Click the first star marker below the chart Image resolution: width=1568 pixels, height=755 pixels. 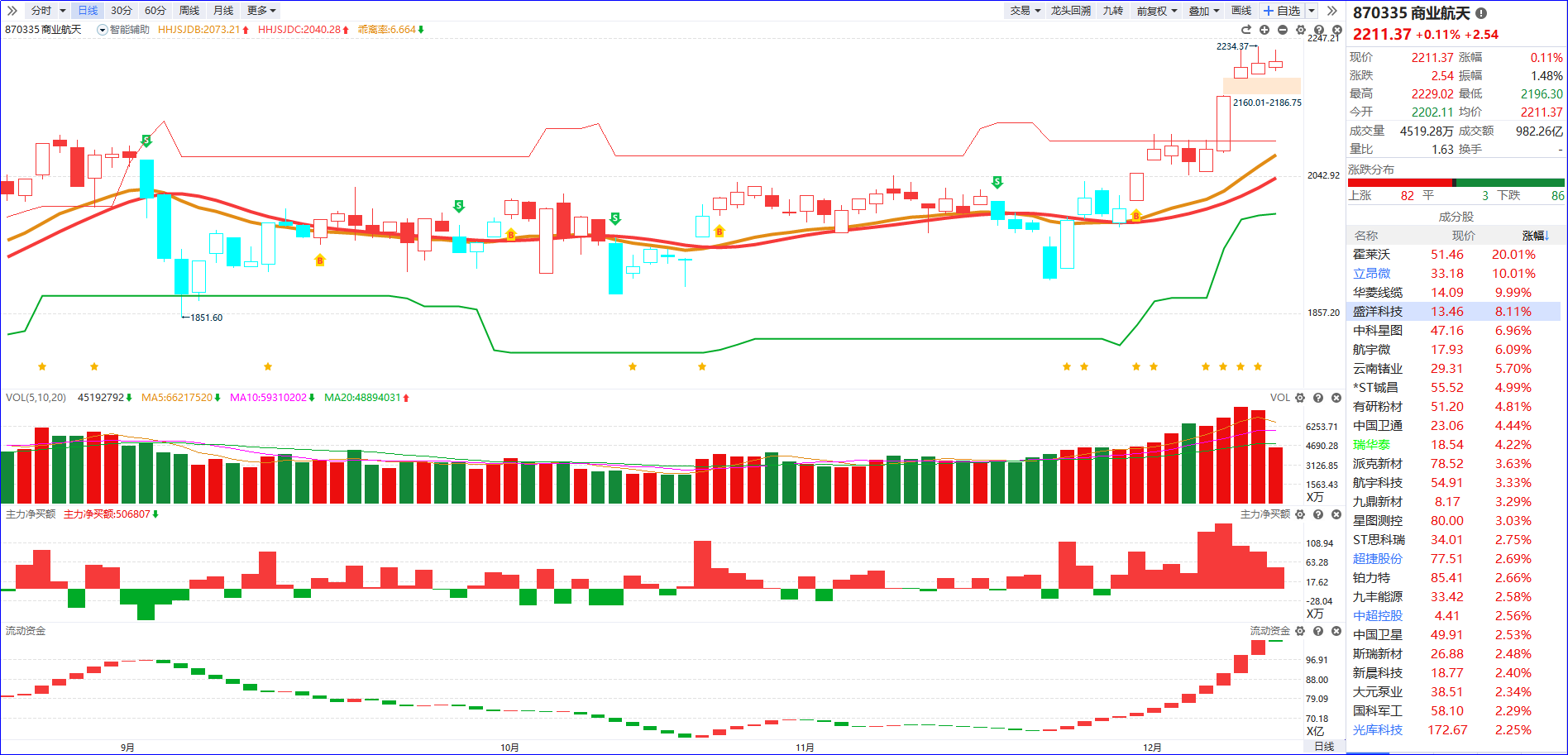pos(42,366)
